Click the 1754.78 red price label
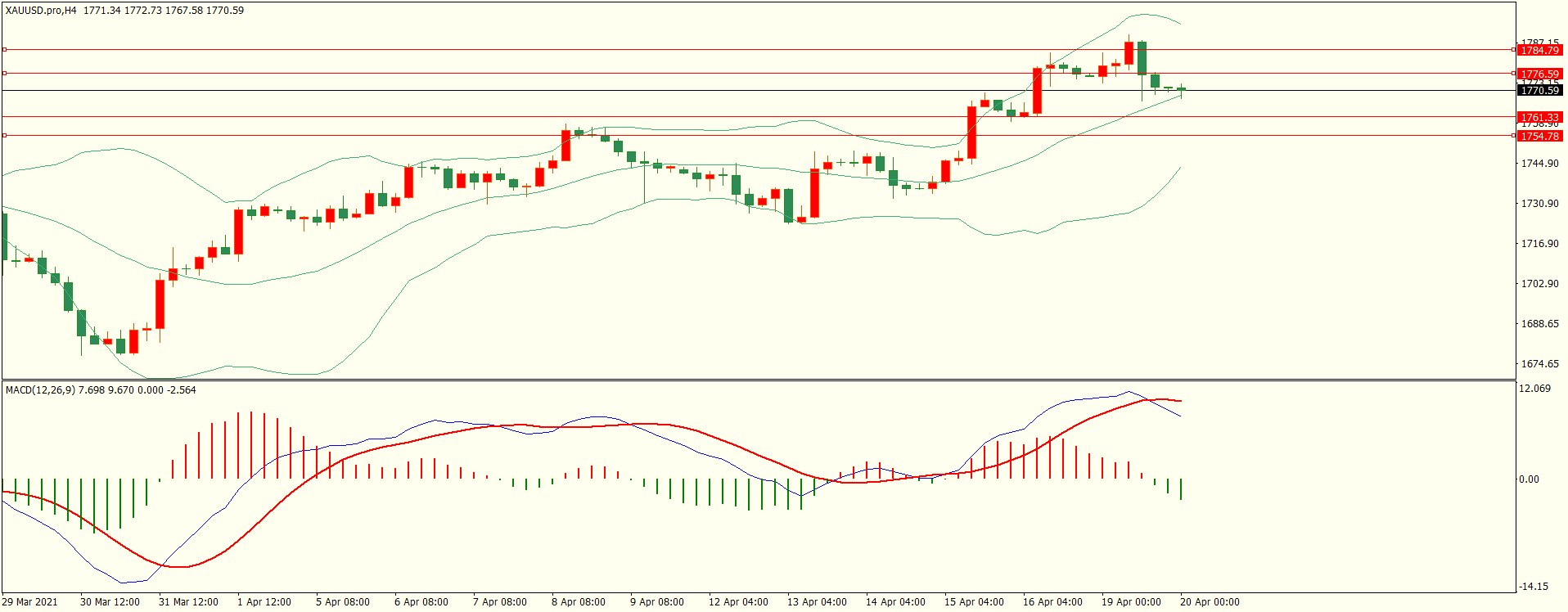1568x612 pixels. click(1539, 136)
